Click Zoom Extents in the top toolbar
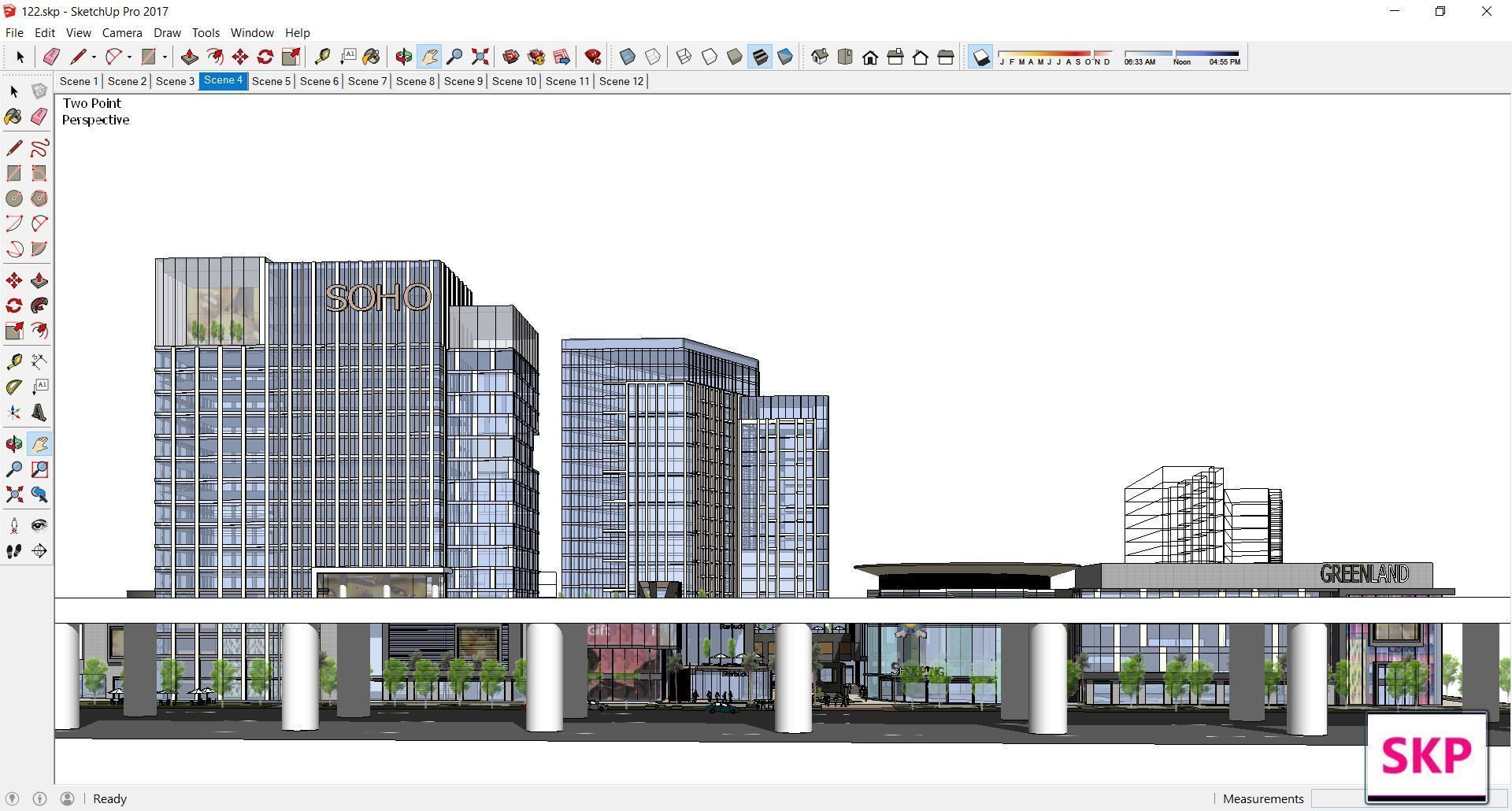This screenshot has width=1512, height=811. [480, 57]
